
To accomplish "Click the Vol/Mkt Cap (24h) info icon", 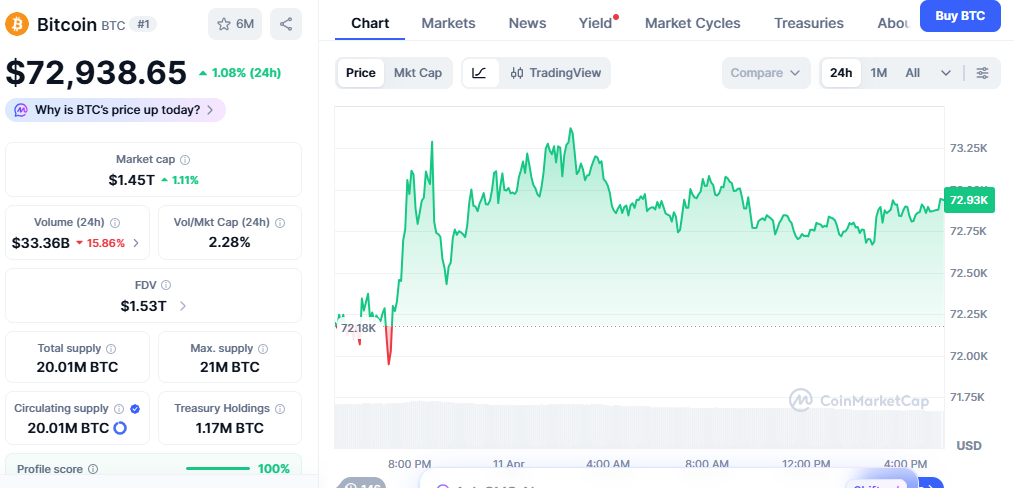I will click(x=280, y=223).
